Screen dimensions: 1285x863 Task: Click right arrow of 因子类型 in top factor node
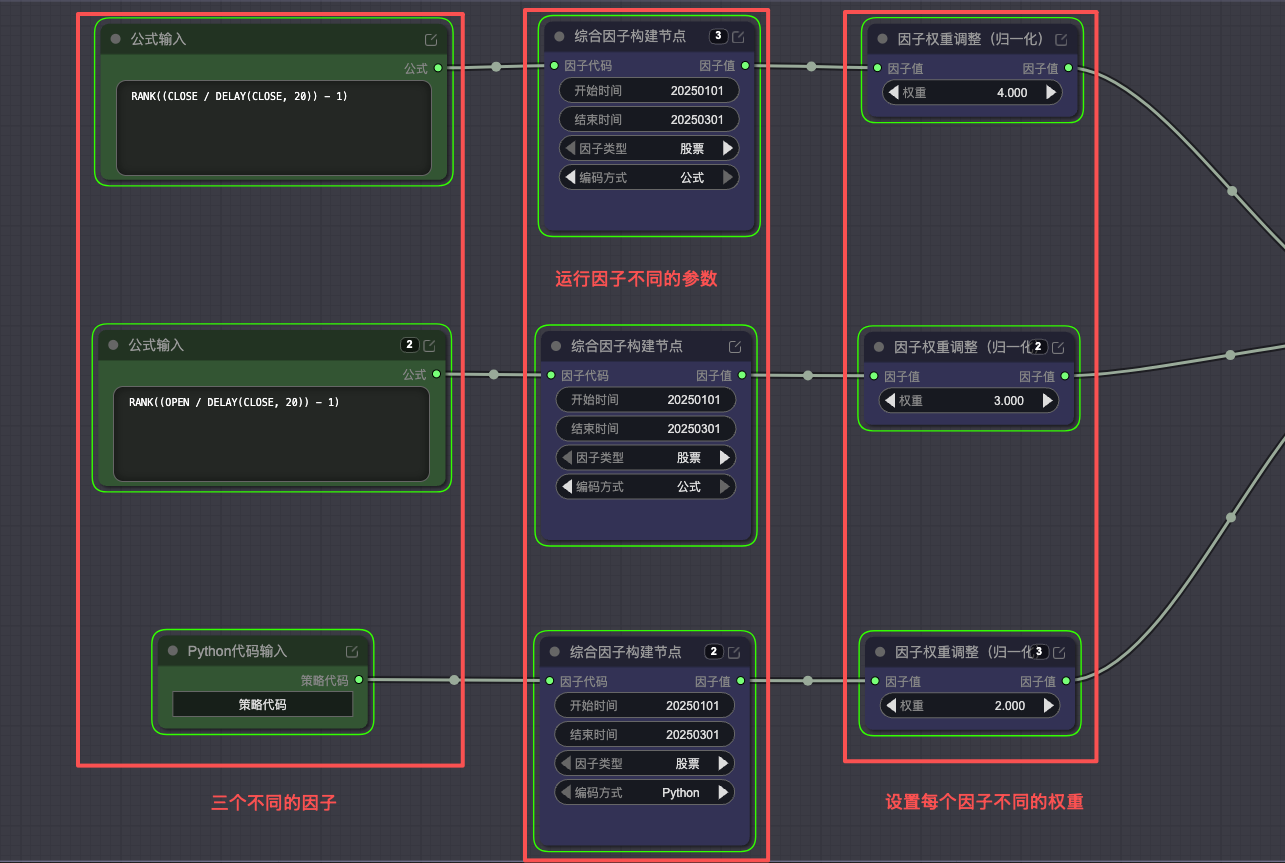click(x=727, y=148)
